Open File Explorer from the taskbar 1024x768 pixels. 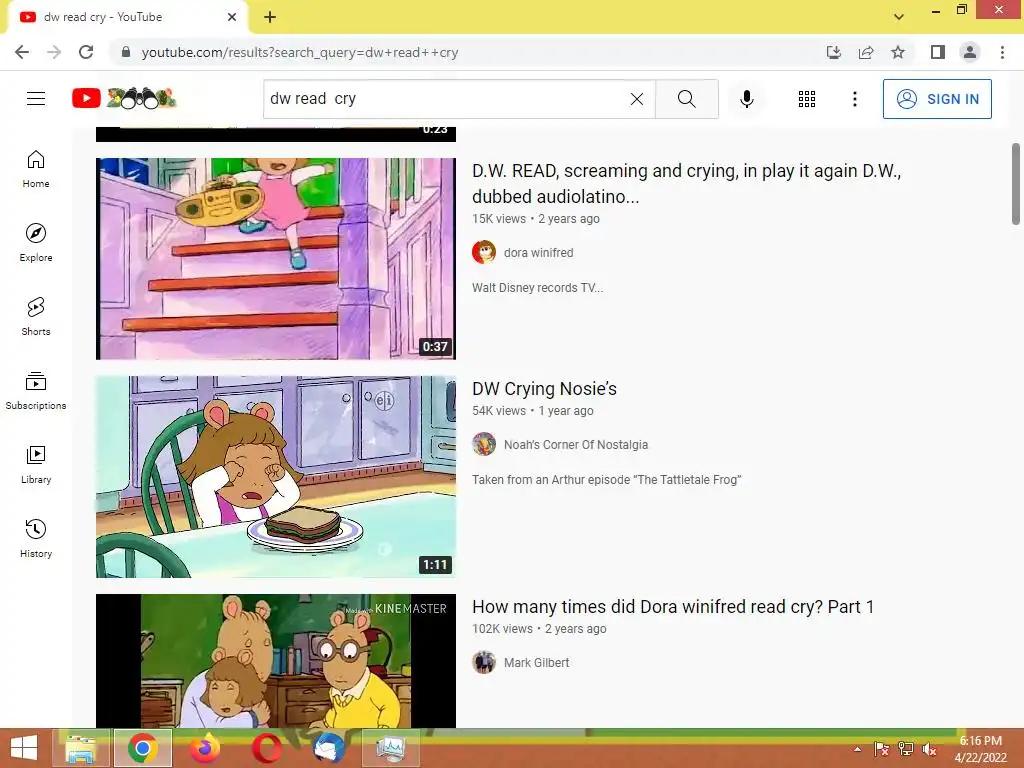click(80, 748)
